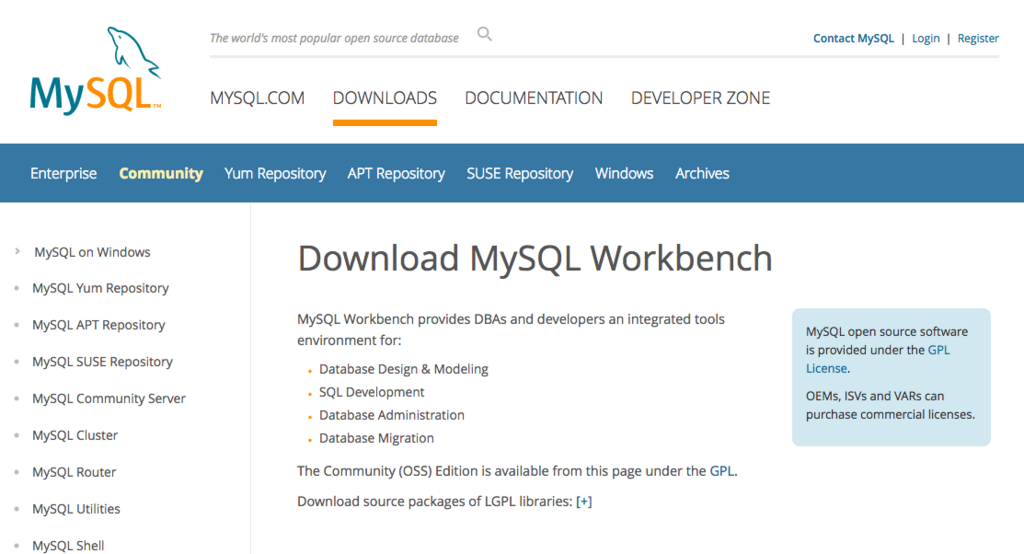Open Archives in blue submenu bar
The height and width of the screenshot is (554, 1024).
point(702,173)
